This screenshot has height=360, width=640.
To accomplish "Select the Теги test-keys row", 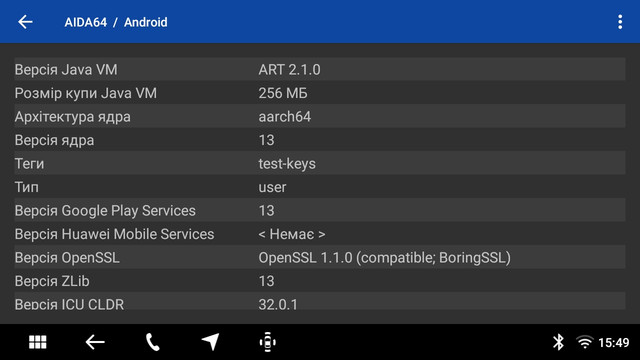I will [320, 163].
